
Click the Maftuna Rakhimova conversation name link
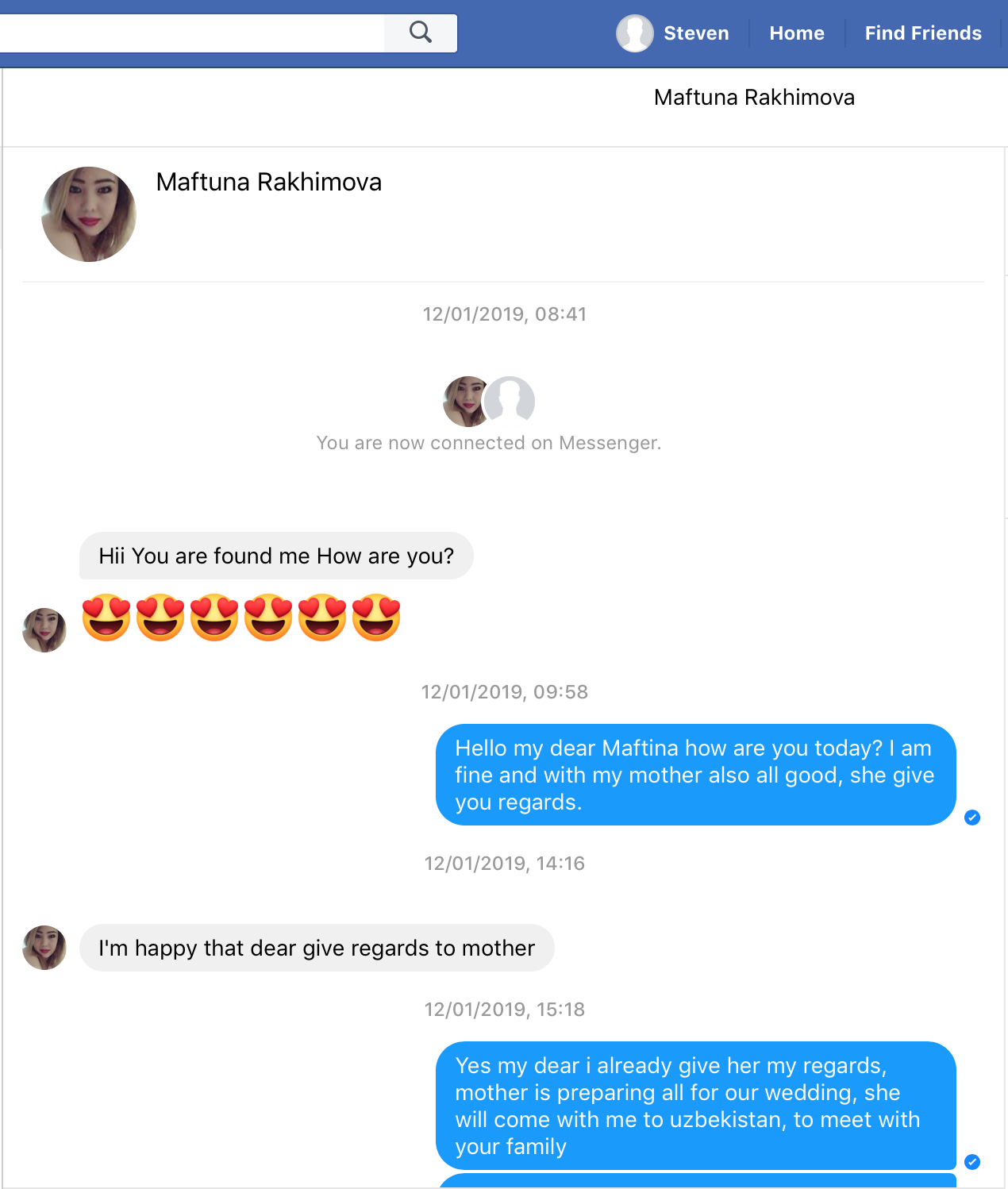coord(269,182)
